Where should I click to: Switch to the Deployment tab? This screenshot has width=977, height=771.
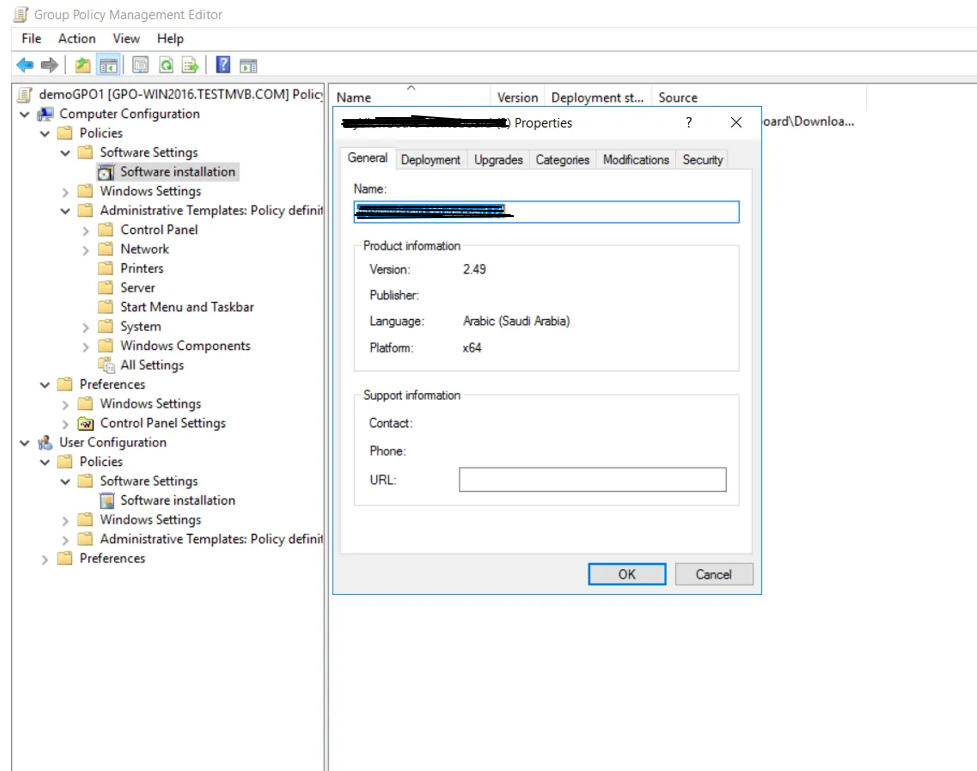point(430,160)
